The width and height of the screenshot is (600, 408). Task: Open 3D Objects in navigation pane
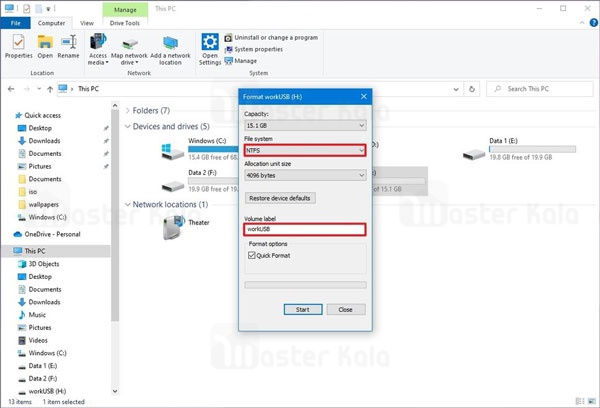coord(39,264)
